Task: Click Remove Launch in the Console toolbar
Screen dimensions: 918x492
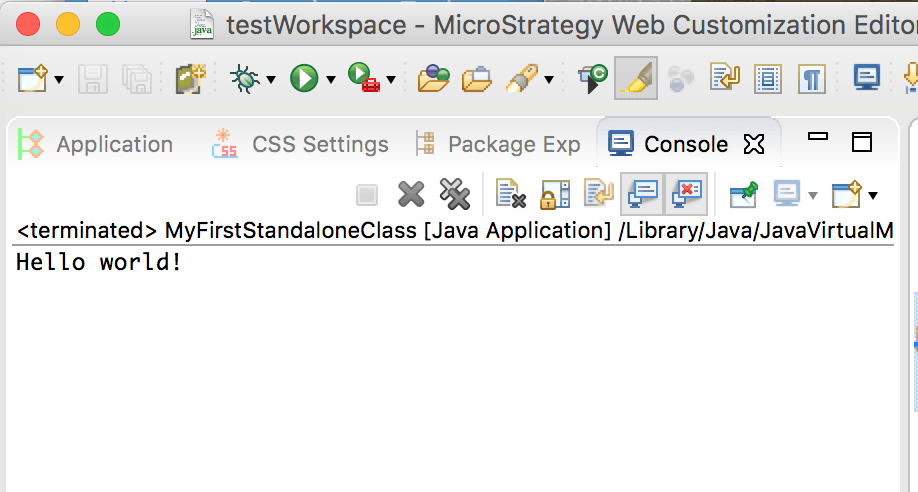Action: [411, 195]
